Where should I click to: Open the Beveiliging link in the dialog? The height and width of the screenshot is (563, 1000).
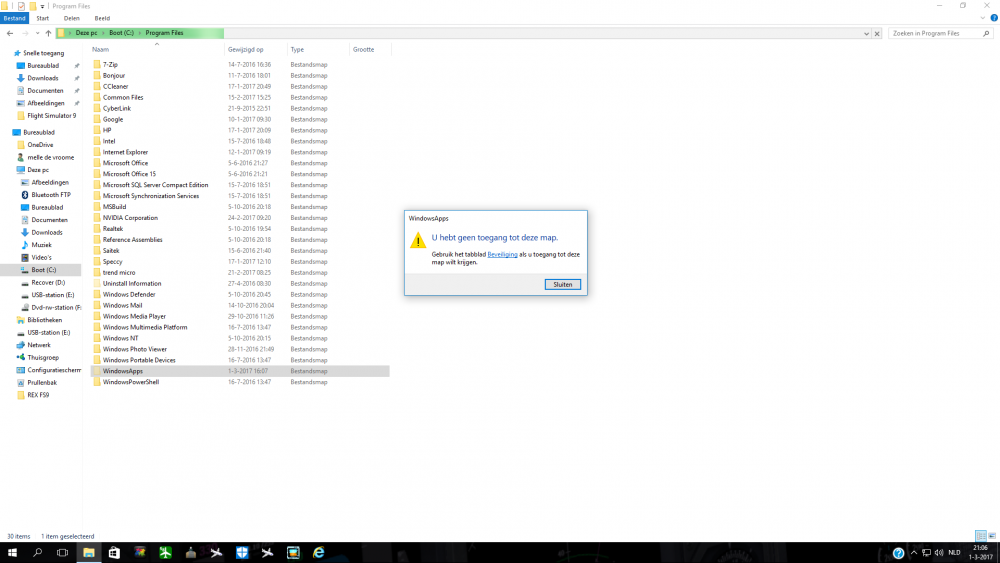(x=502, y=254)
